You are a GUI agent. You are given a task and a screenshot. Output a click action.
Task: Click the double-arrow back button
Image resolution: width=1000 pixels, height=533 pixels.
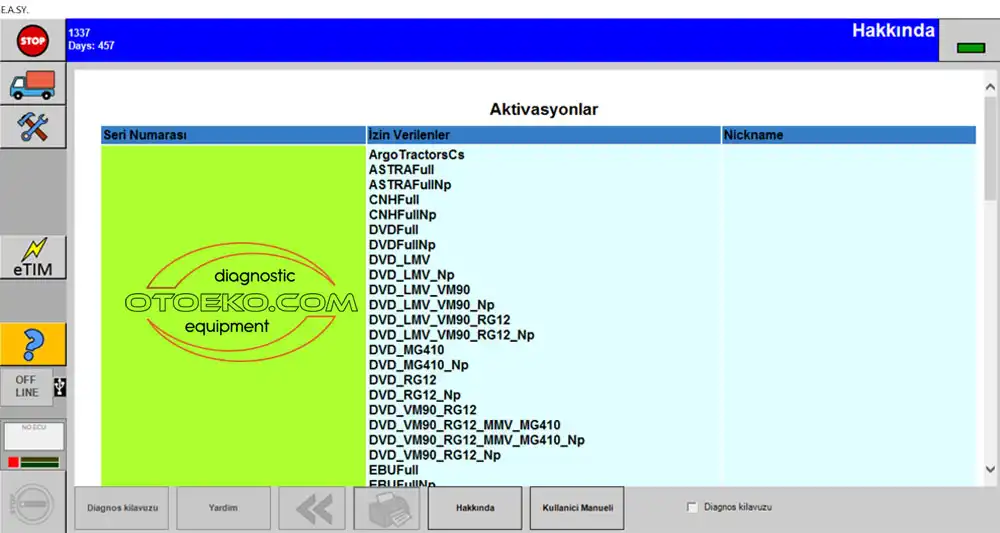[312, 508]
